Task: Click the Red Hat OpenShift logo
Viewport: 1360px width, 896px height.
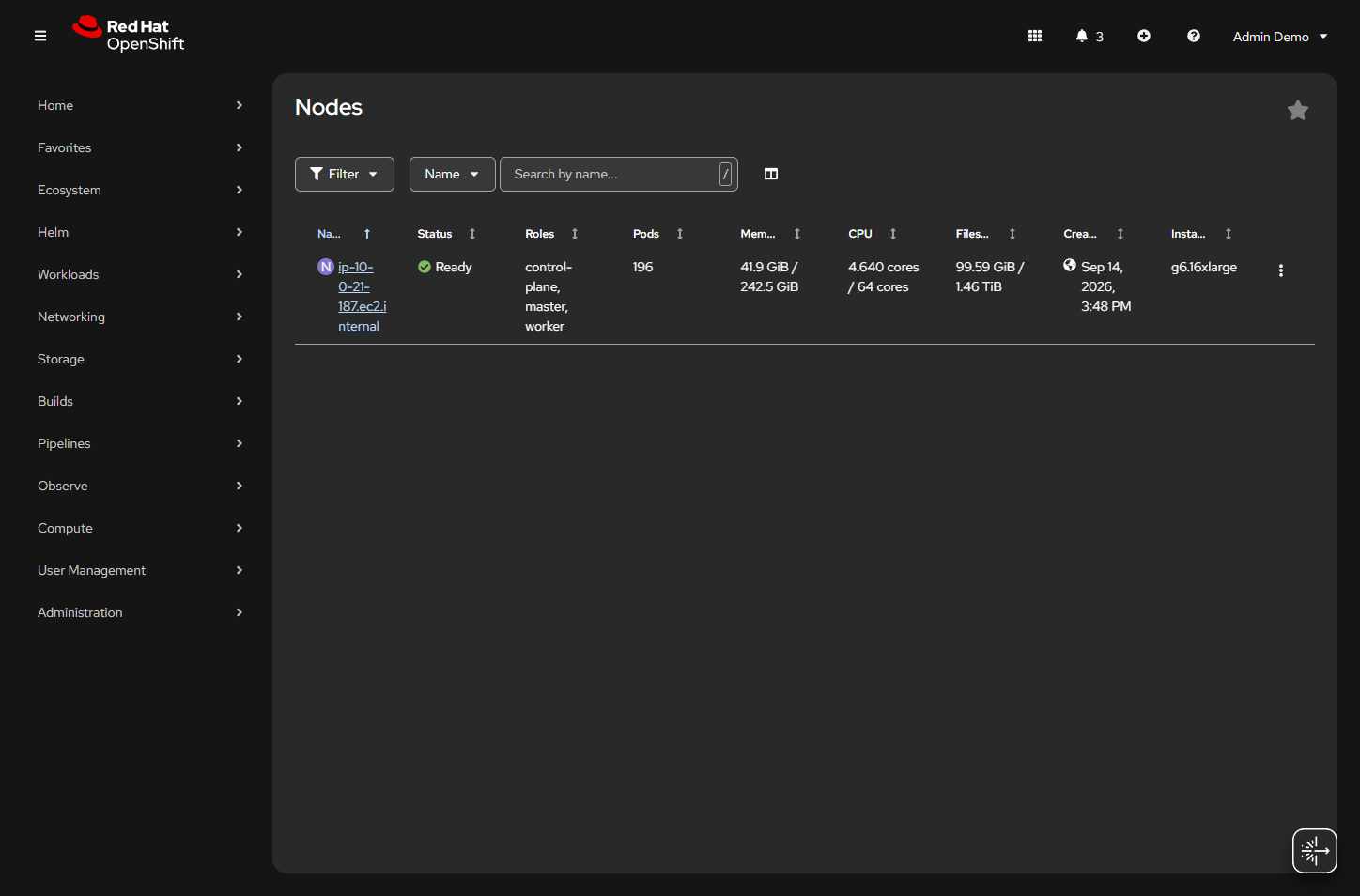Action: point(129,35)
